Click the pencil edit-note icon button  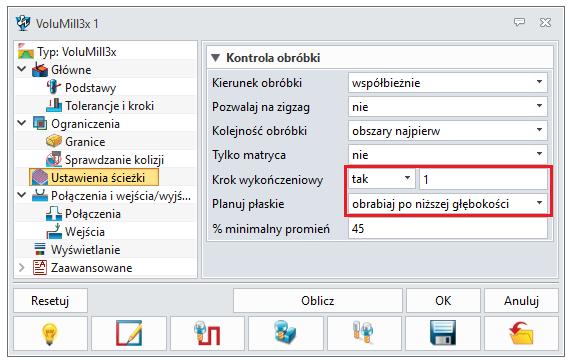tap(129, 333)
